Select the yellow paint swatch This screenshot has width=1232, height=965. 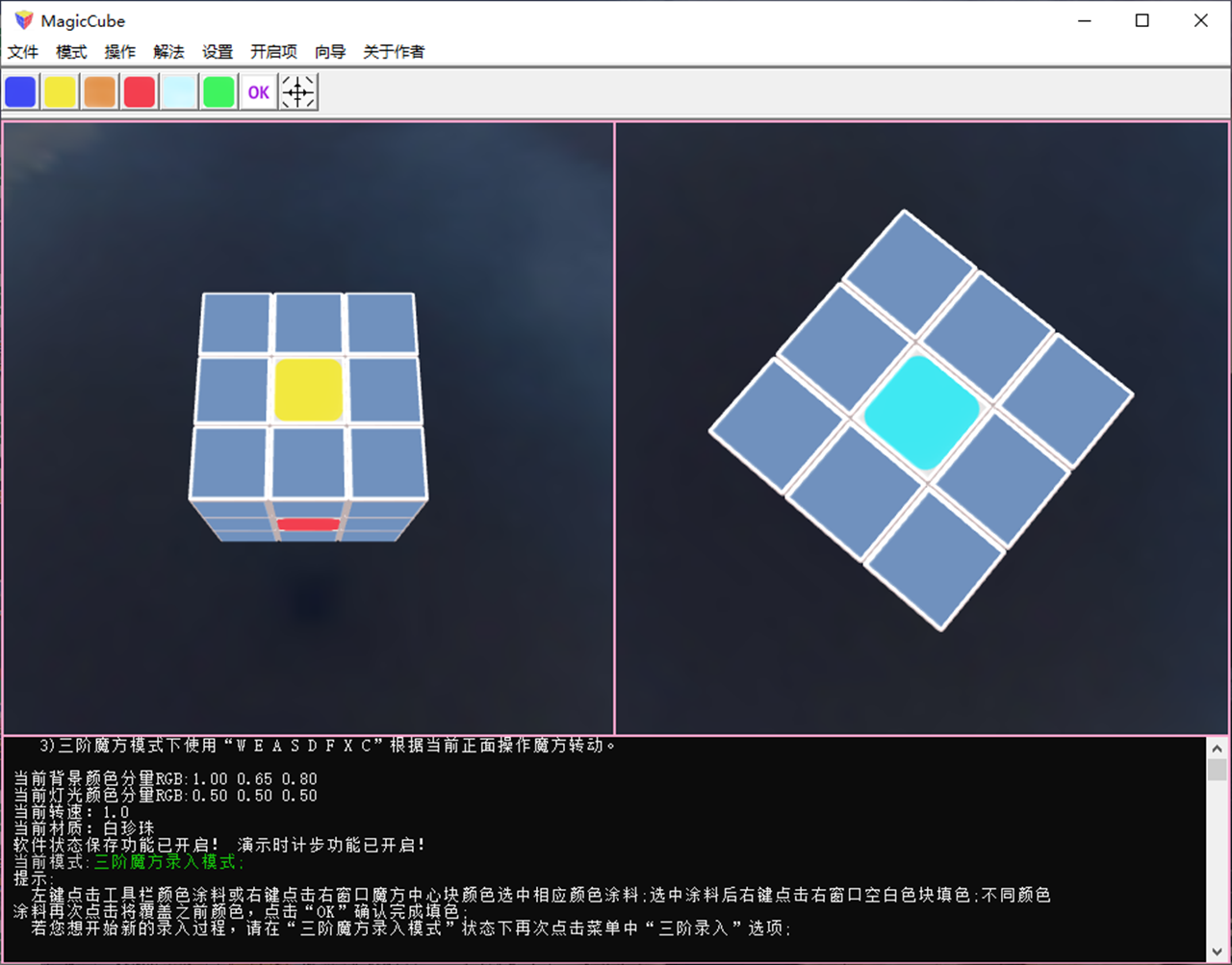click(x=60, y=91)
